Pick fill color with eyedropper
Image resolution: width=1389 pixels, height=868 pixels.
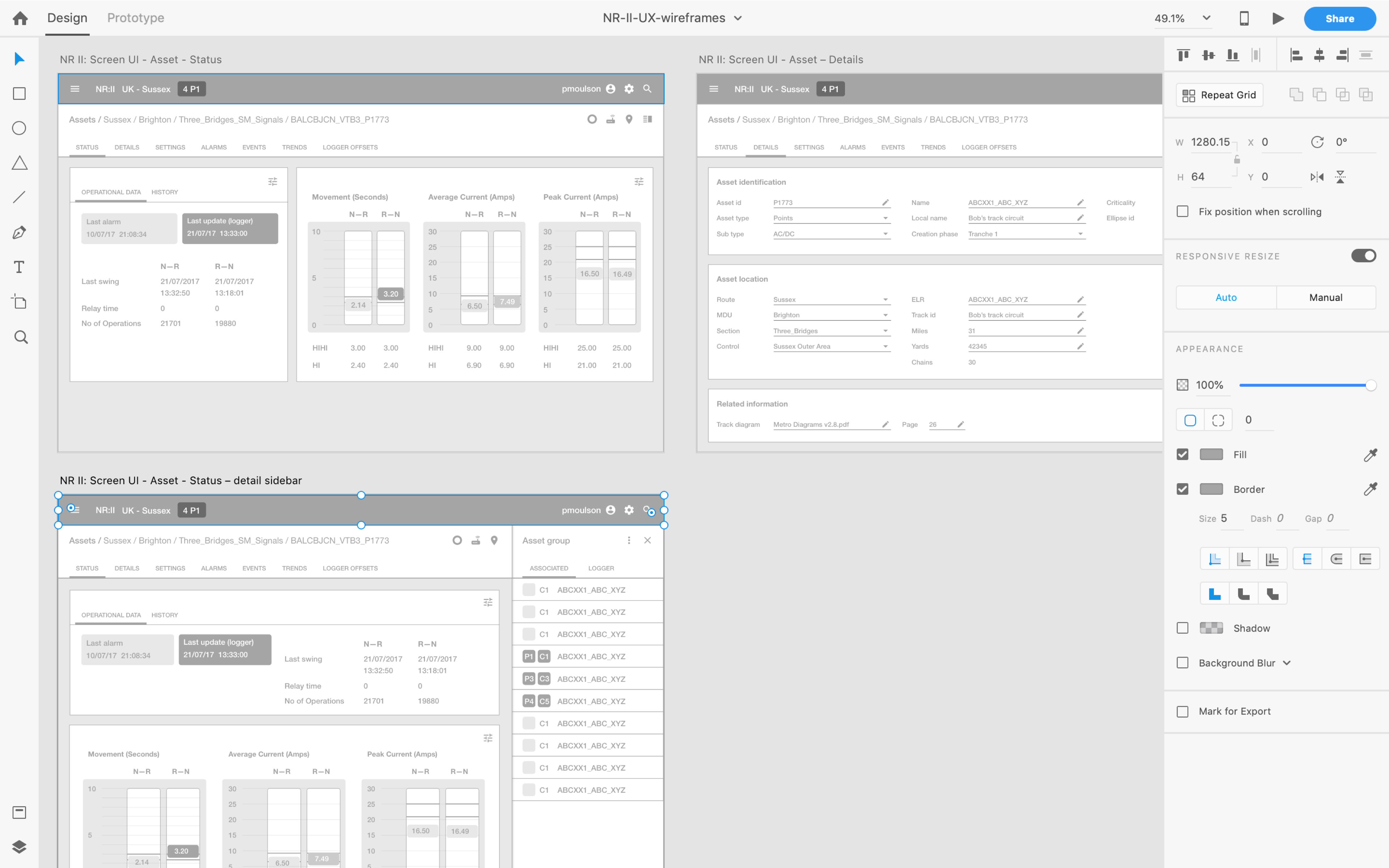click(x=1370, y=455)
